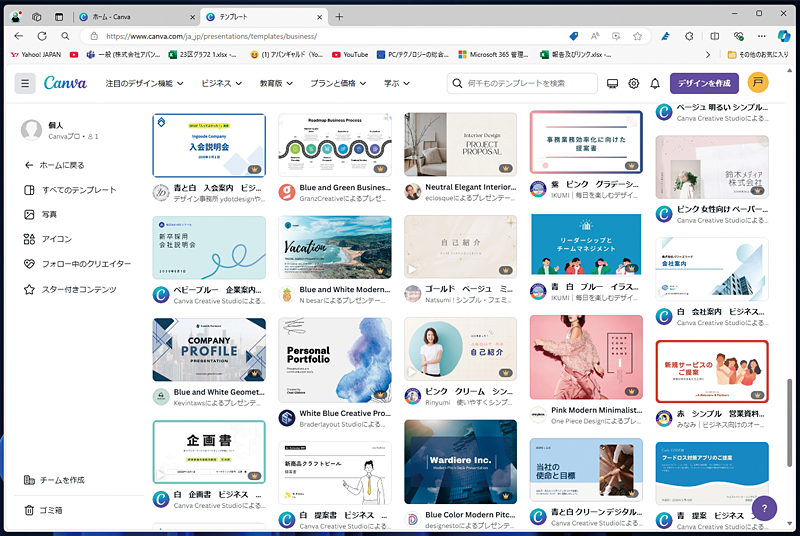Click the create team icon チームを作成
The image size is (800, 536).
pos(29,480)
